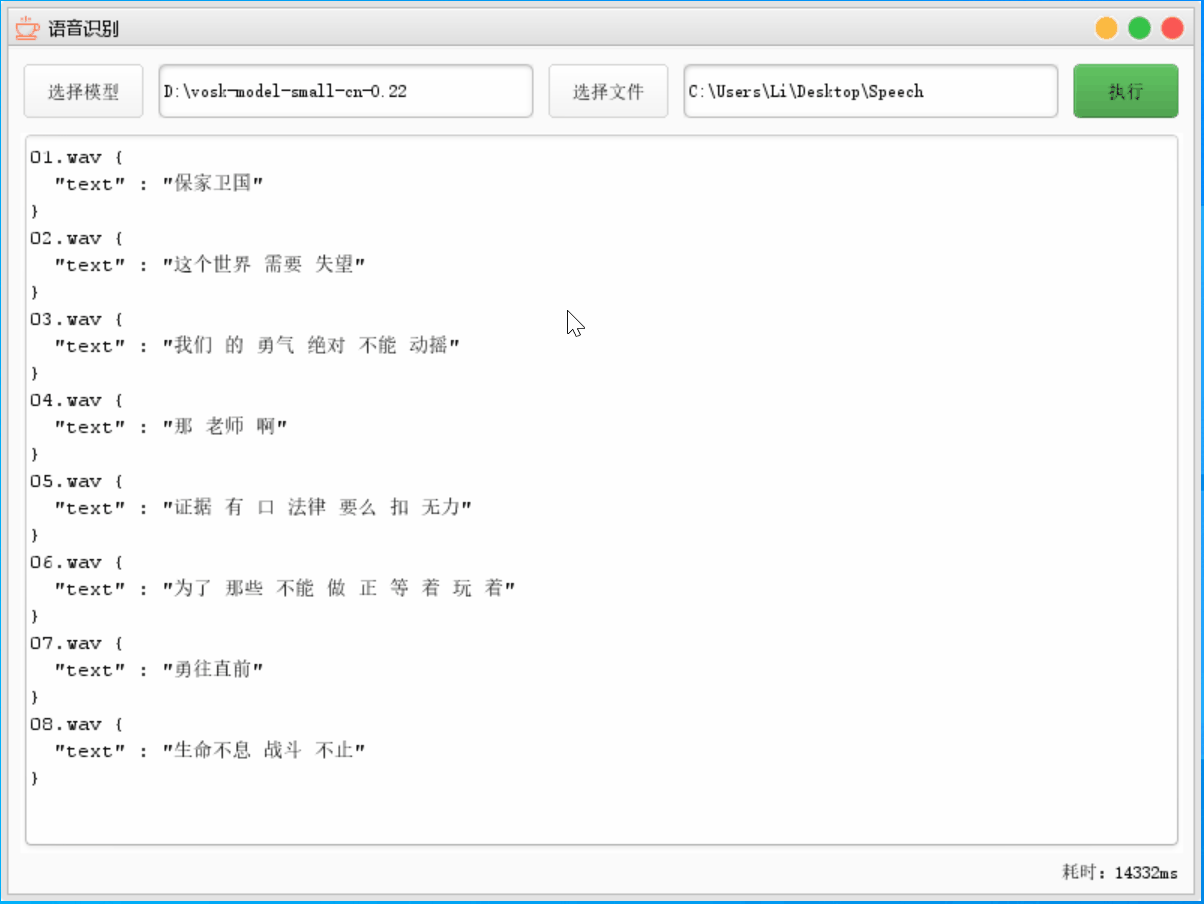This screenshot has width=1204, height=904.
Task: Click the 选择模型 button
Action: coord(83,91)
